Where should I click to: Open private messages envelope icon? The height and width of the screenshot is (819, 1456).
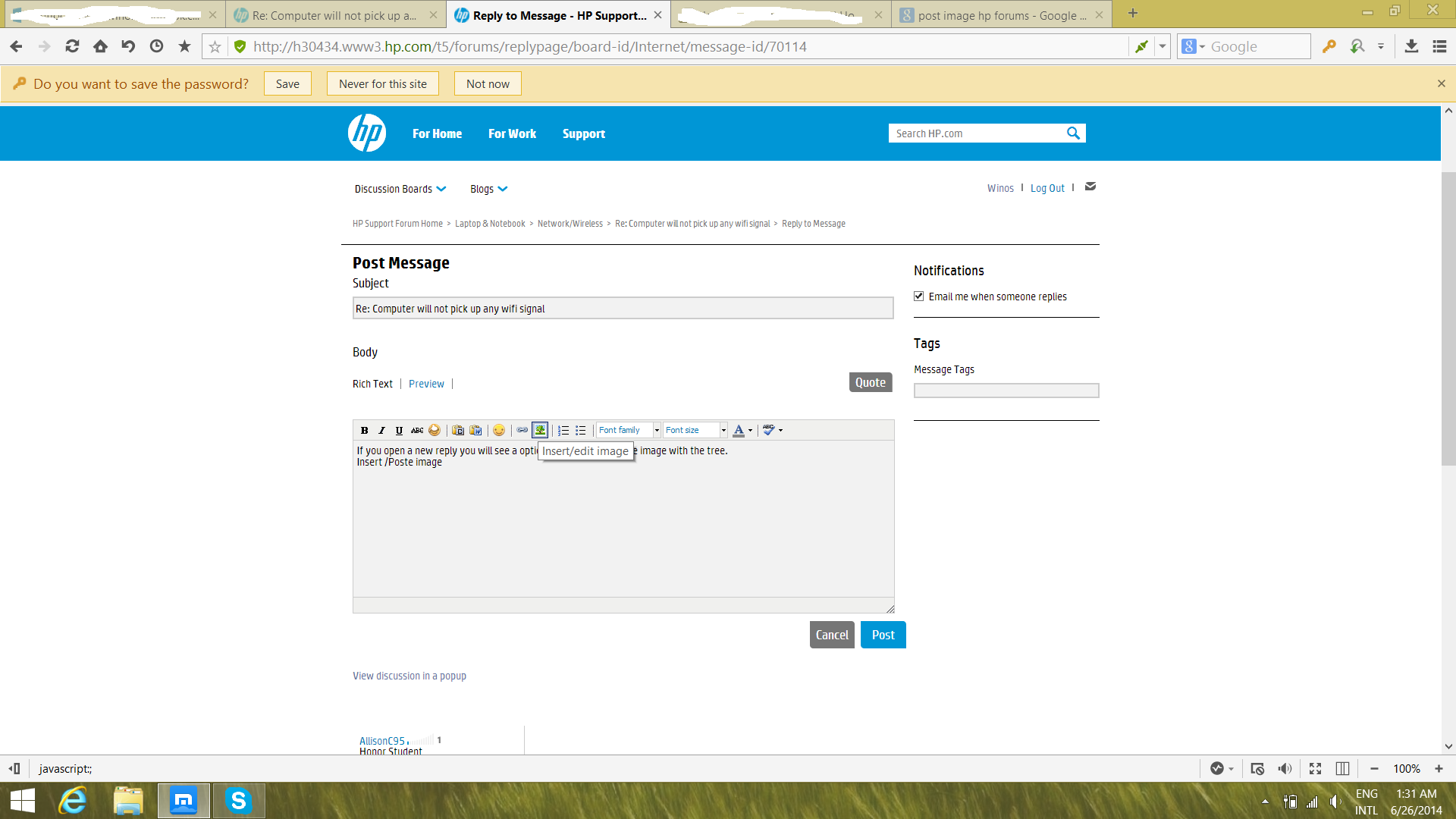(x=1090, y=187)
